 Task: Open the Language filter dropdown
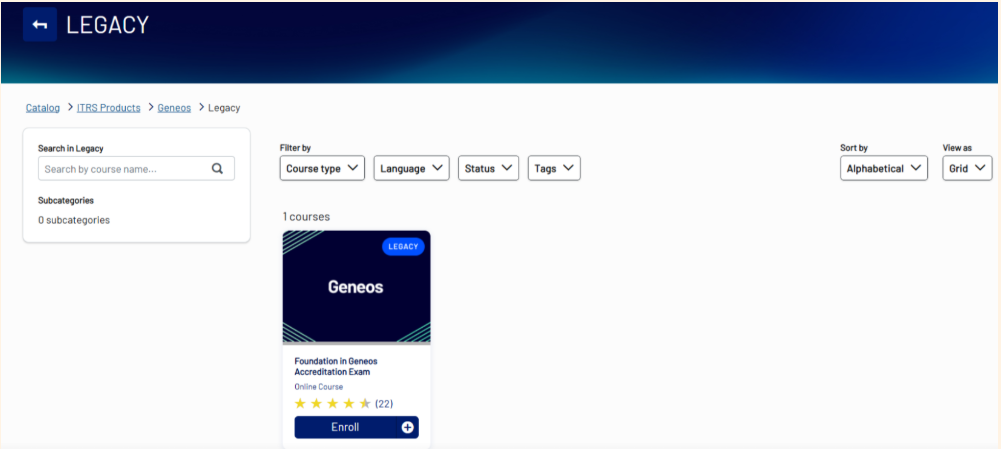point(412,168)
